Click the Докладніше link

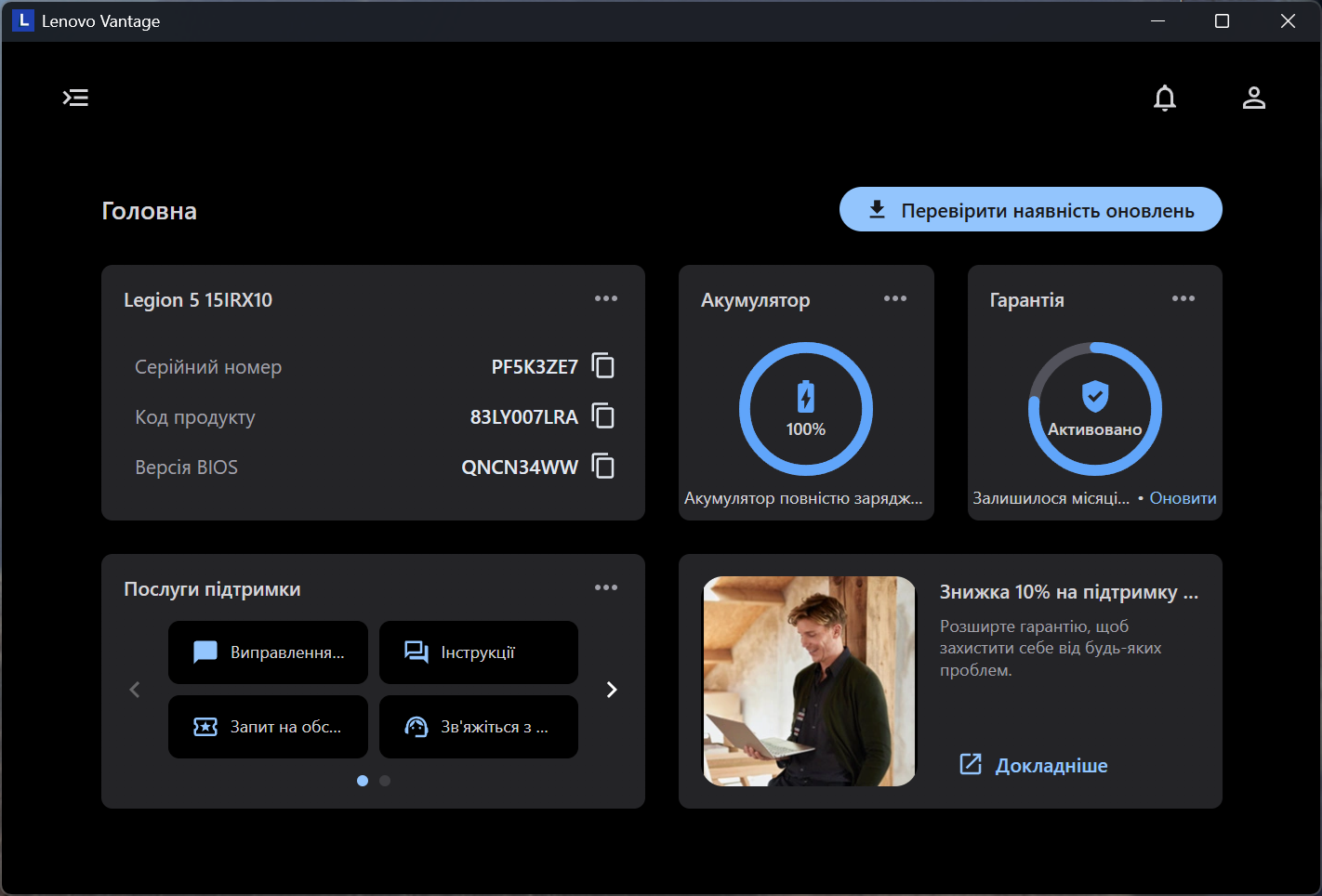(1034, 765)
